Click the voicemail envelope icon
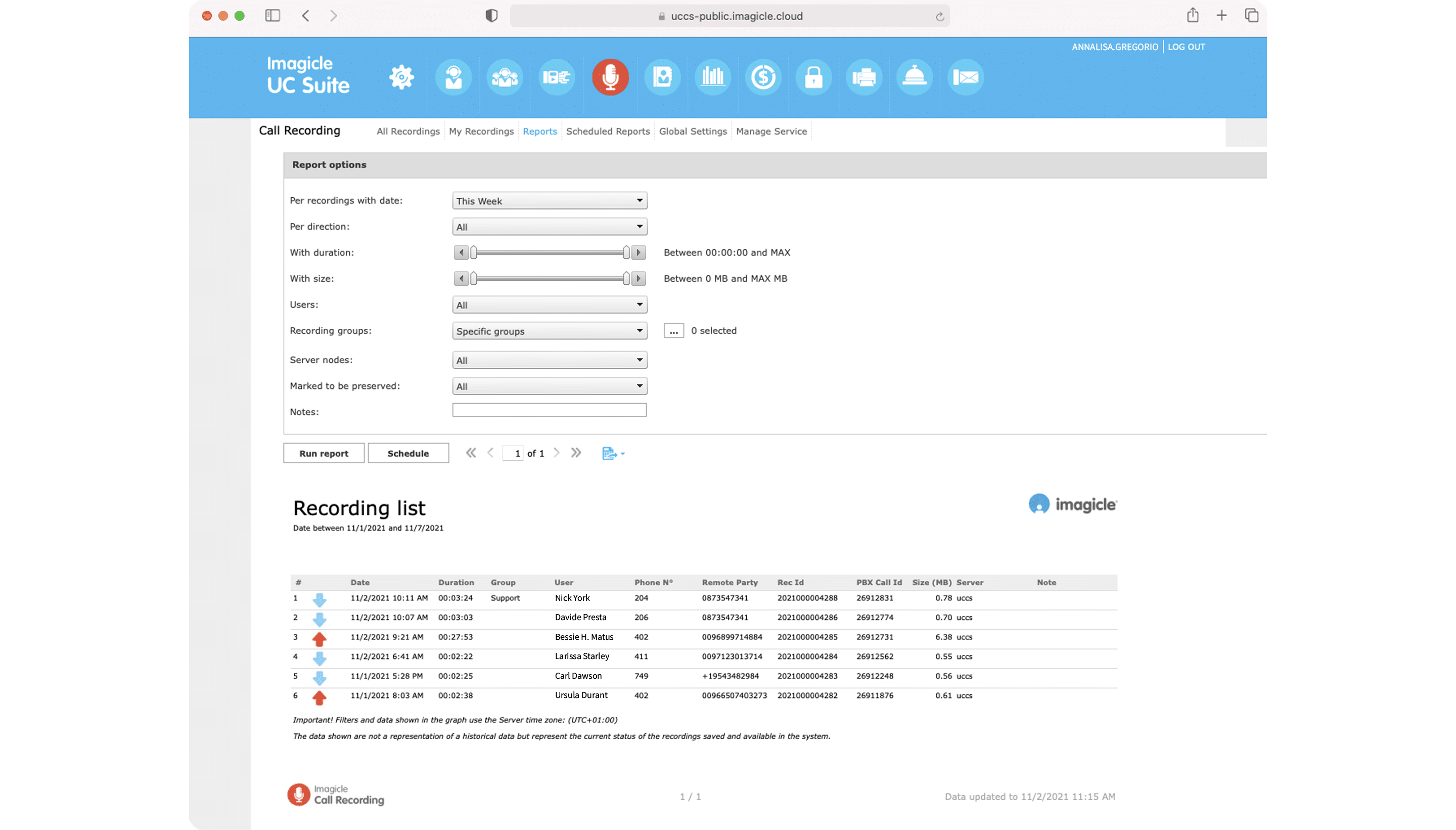 tap(966, 77)
